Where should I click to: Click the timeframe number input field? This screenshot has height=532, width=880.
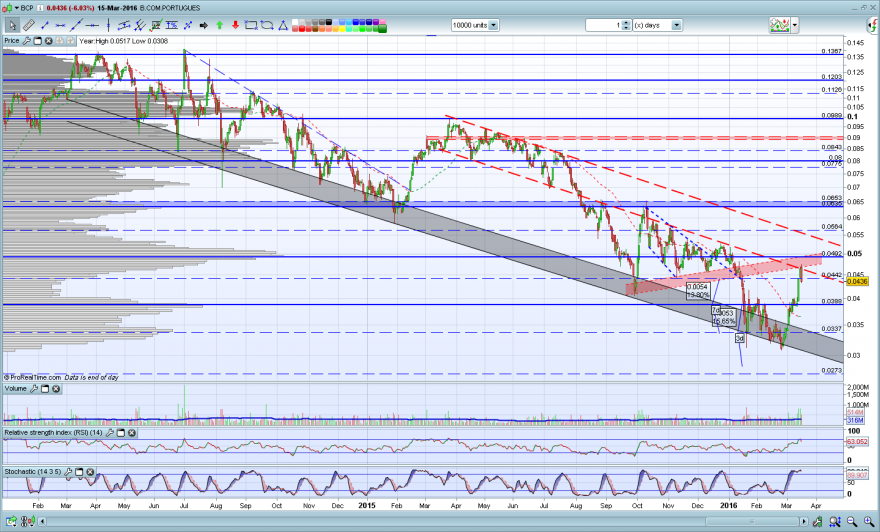604,25
